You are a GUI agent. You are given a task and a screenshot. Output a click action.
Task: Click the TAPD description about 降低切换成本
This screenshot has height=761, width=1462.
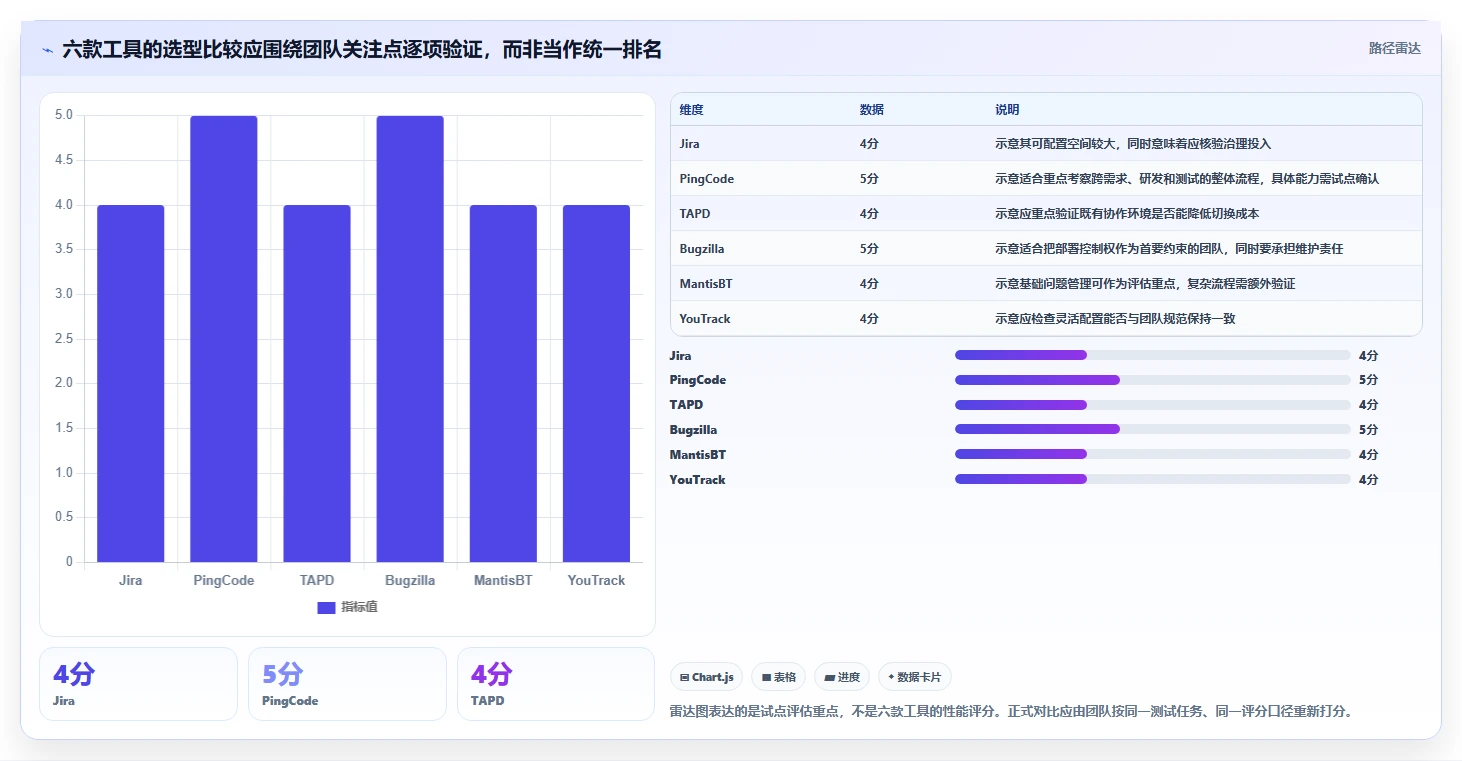1127,214
